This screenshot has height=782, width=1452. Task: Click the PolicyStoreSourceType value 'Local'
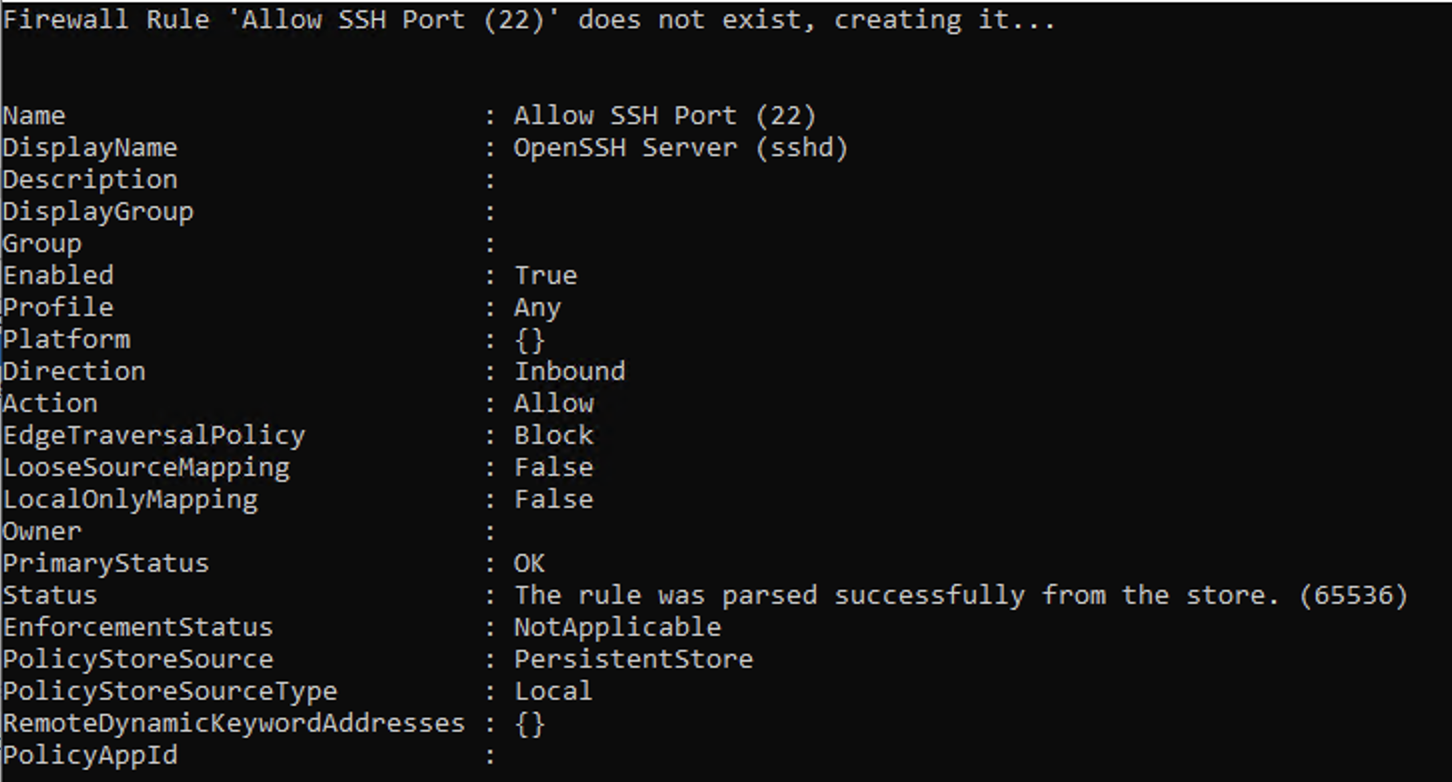[x=554, y=691]
